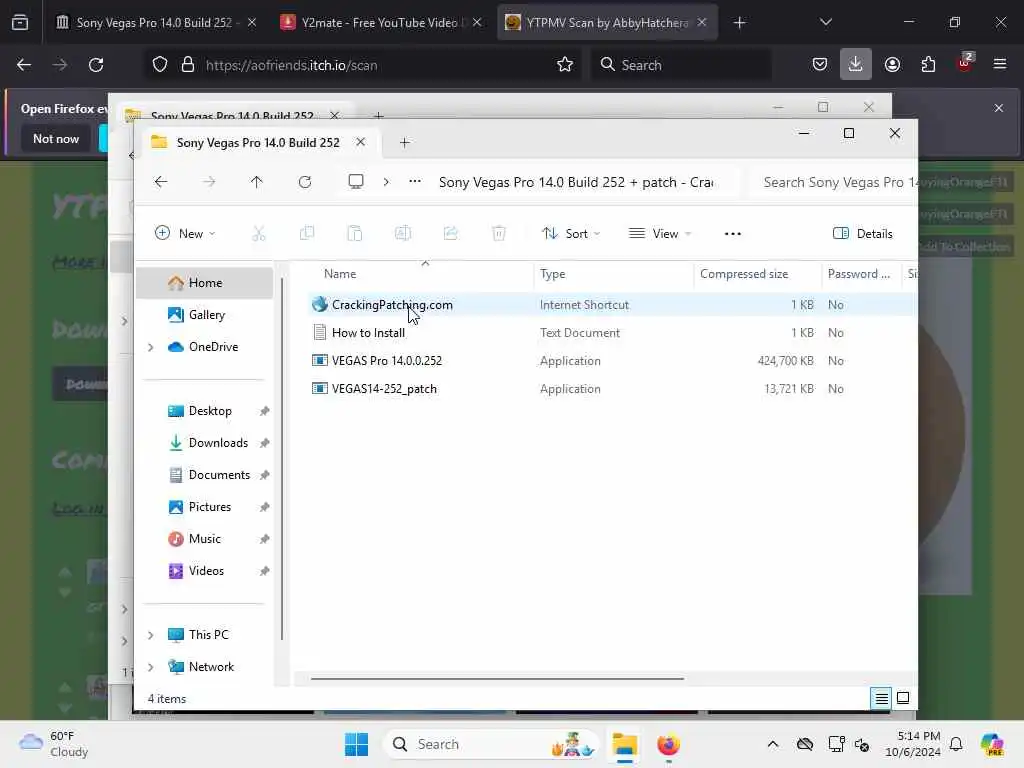Switch to Y2mate Firefox tab
The image size is (1024, 768).
[381, 23]
